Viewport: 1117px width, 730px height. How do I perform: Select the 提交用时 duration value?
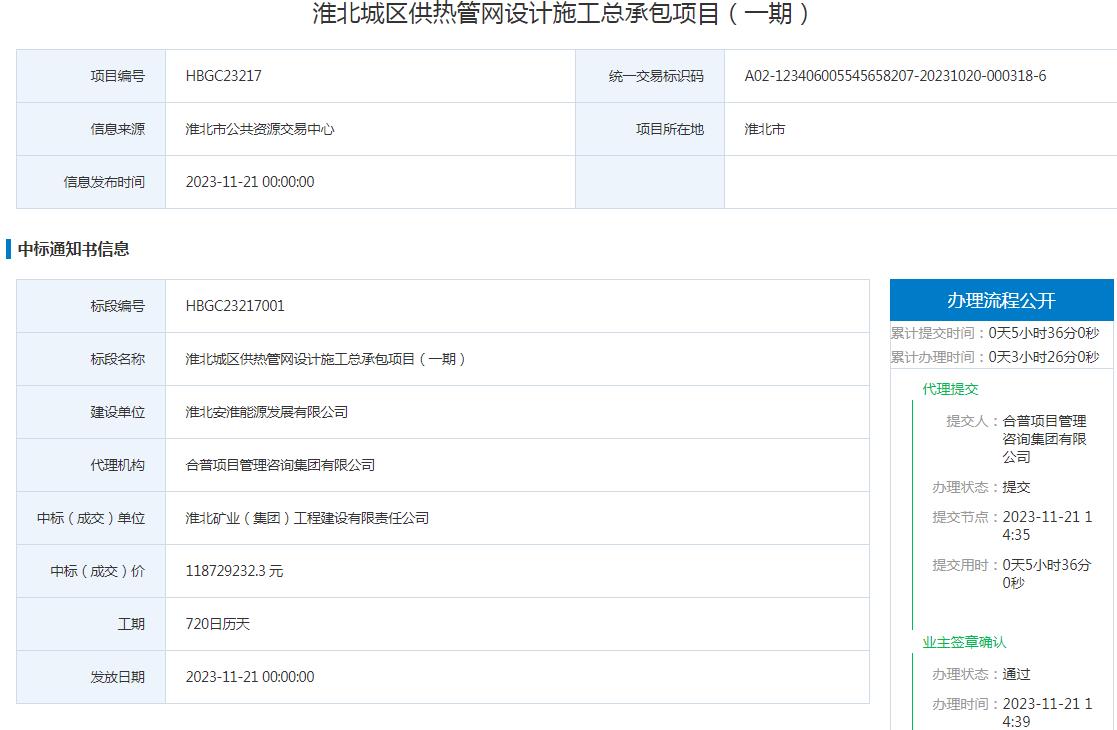(x=1046, y=573)
